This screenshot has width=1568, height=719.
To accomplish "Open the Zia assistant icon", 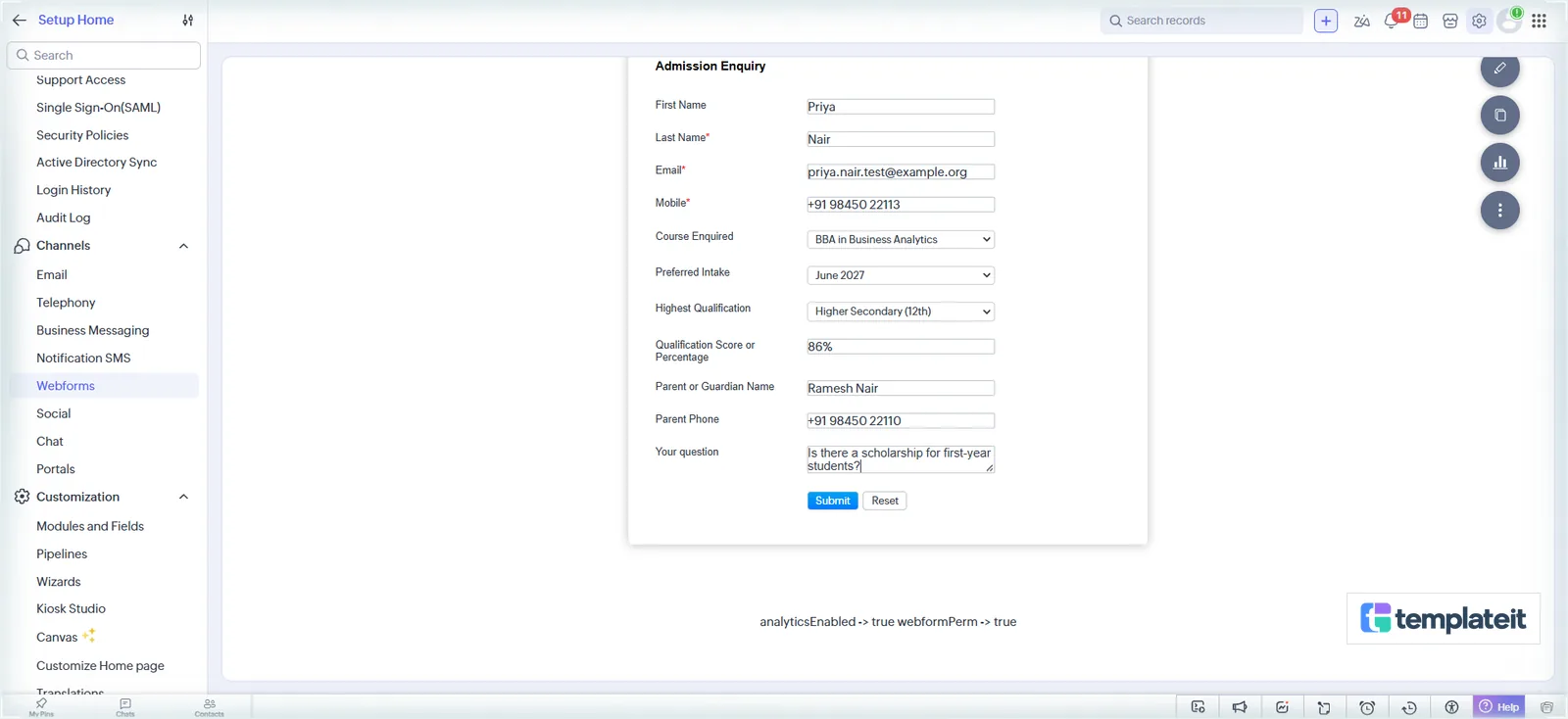I will click(x=1361, y=21).
